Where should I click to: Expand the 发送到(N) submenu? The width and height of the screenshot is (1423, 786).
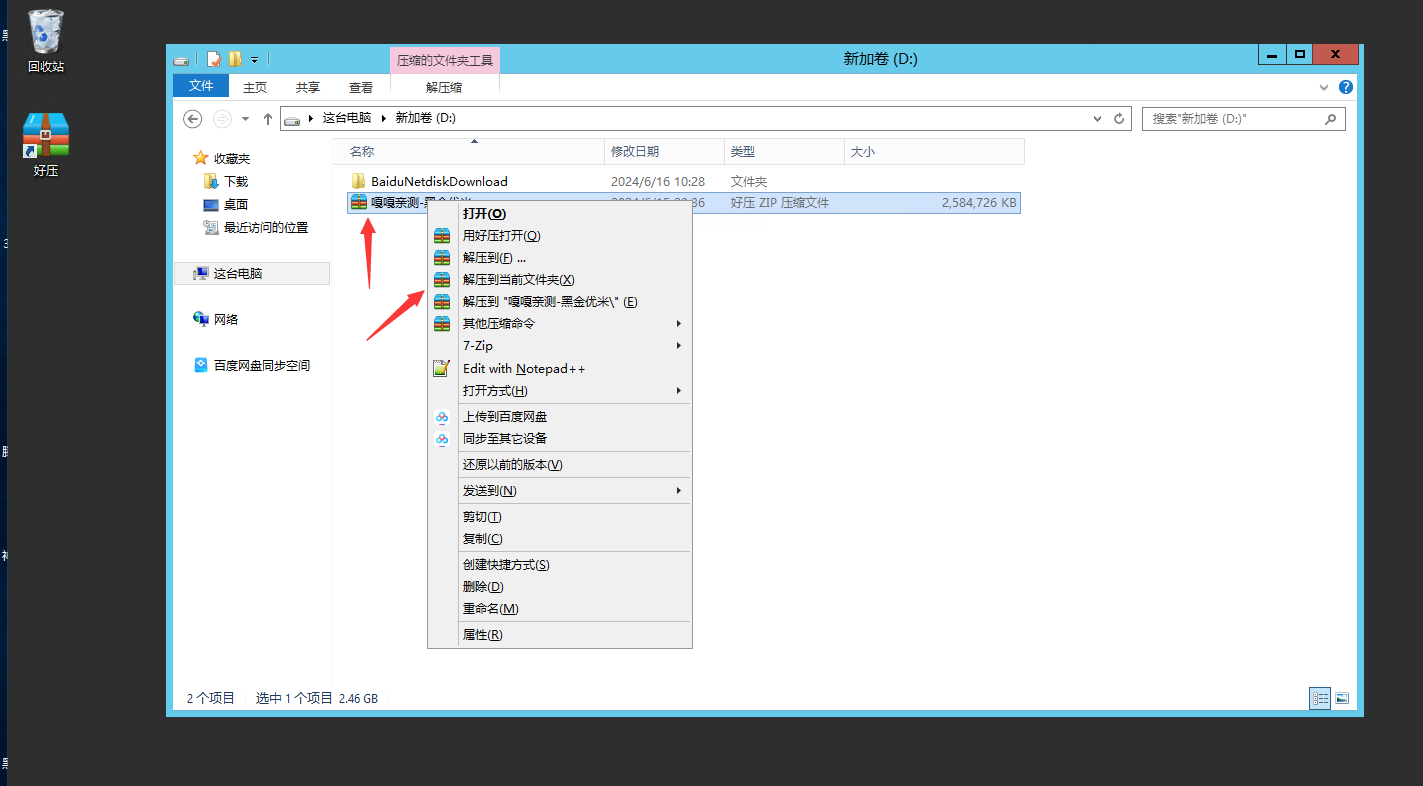tap(560, 490)
